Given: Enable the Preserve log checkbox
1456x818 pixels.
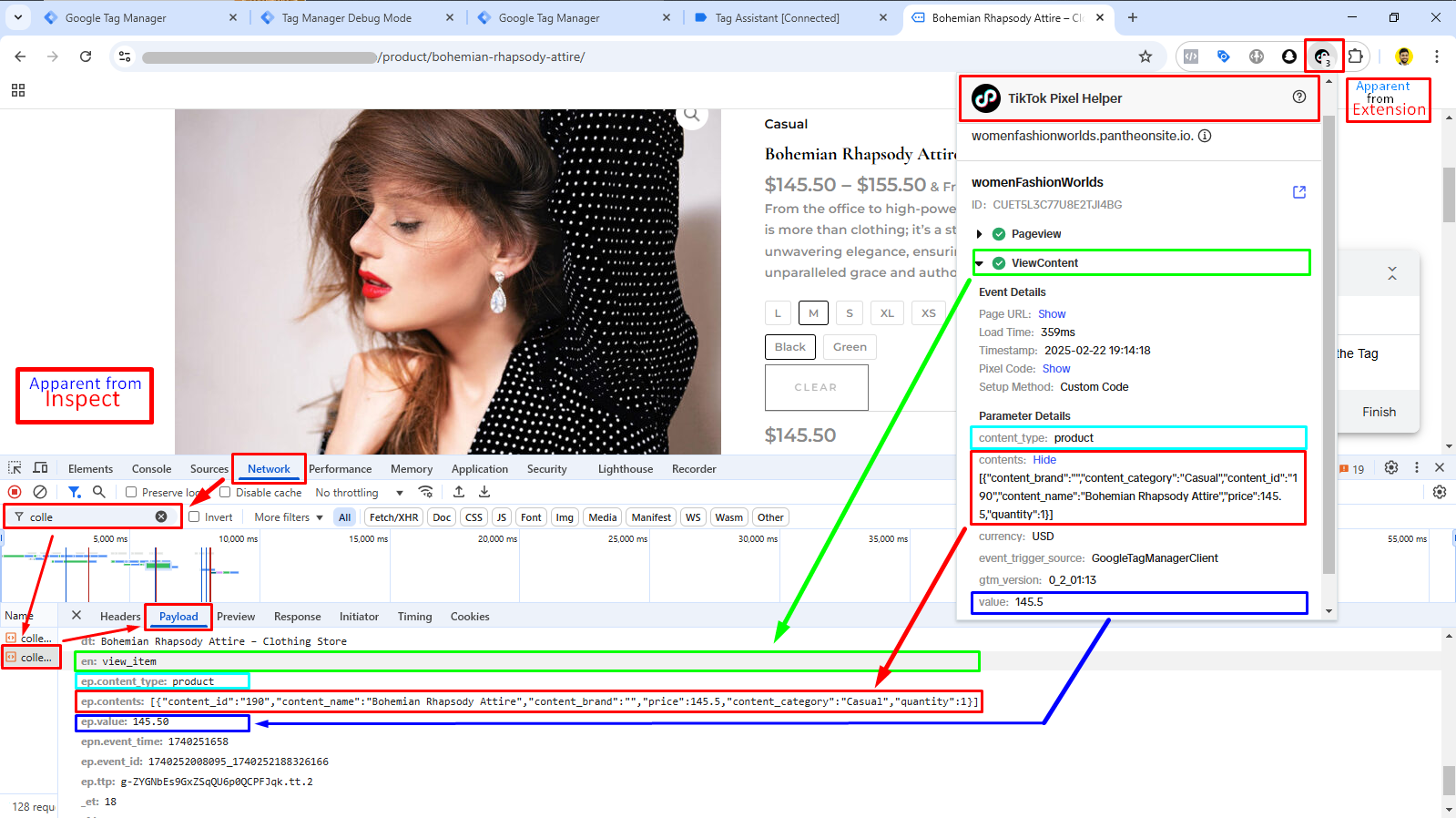Looking at the screenshot, I should pos(131,492).
